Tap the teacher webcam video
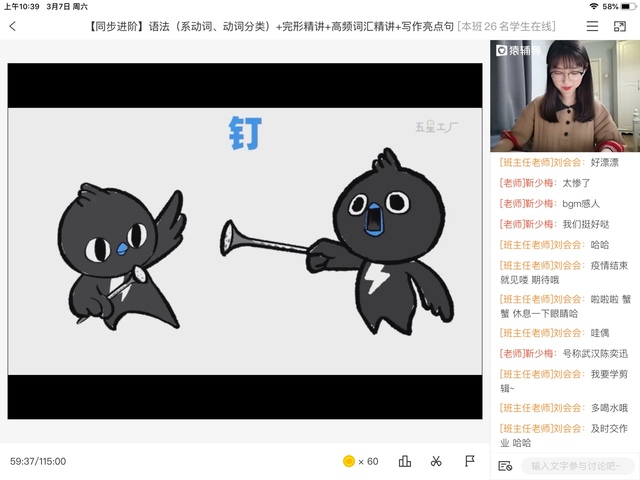This screenshot has height=480, width=640. [565, 96]
